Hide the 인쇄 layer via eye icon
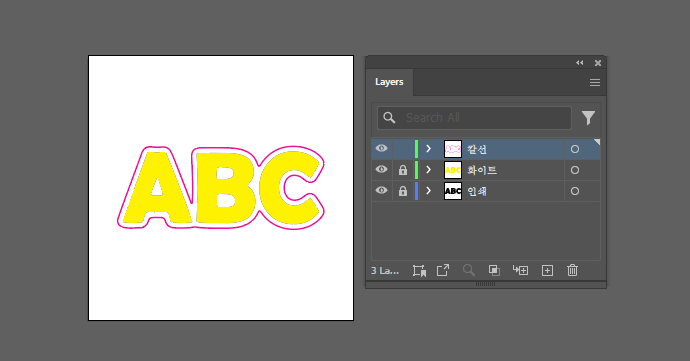This screenshot has width=690, height=361. (x=382, y=191)
